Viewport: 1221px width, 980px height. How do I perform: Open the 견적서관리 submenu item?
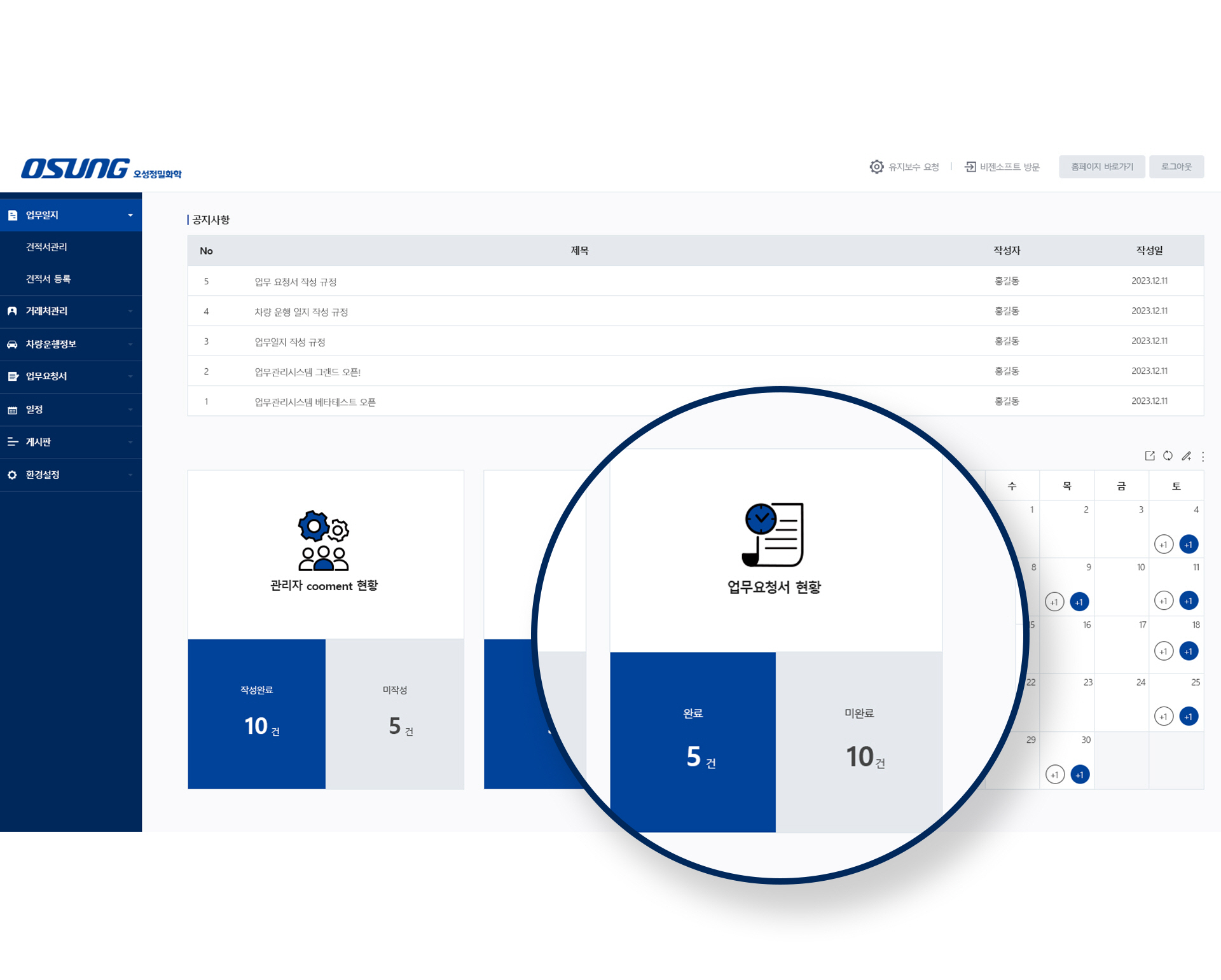click(46, 247)
